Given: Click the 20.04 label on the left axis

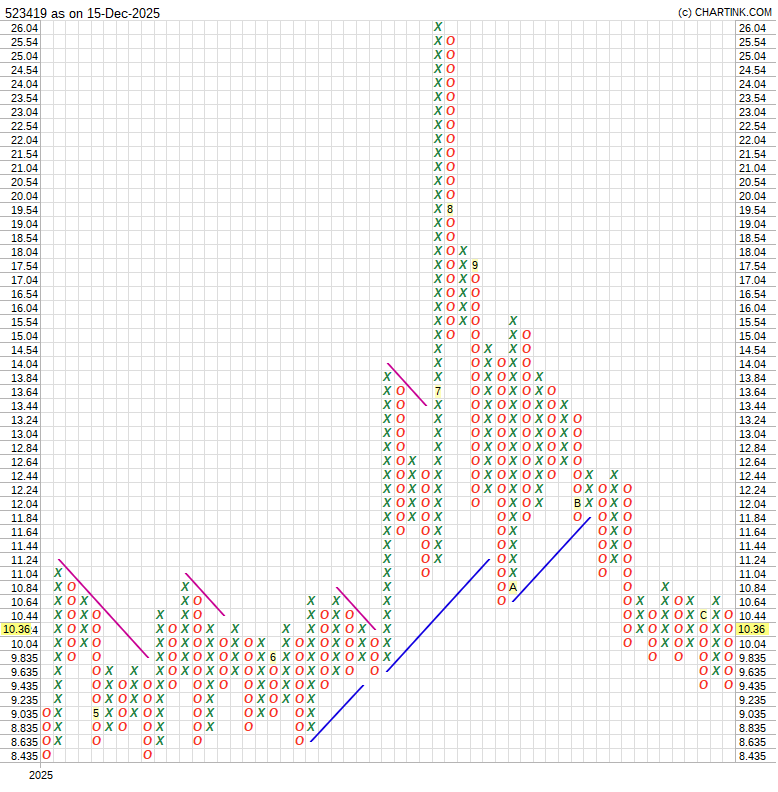Looking at the screenshot, I should (x=24, y=196).
